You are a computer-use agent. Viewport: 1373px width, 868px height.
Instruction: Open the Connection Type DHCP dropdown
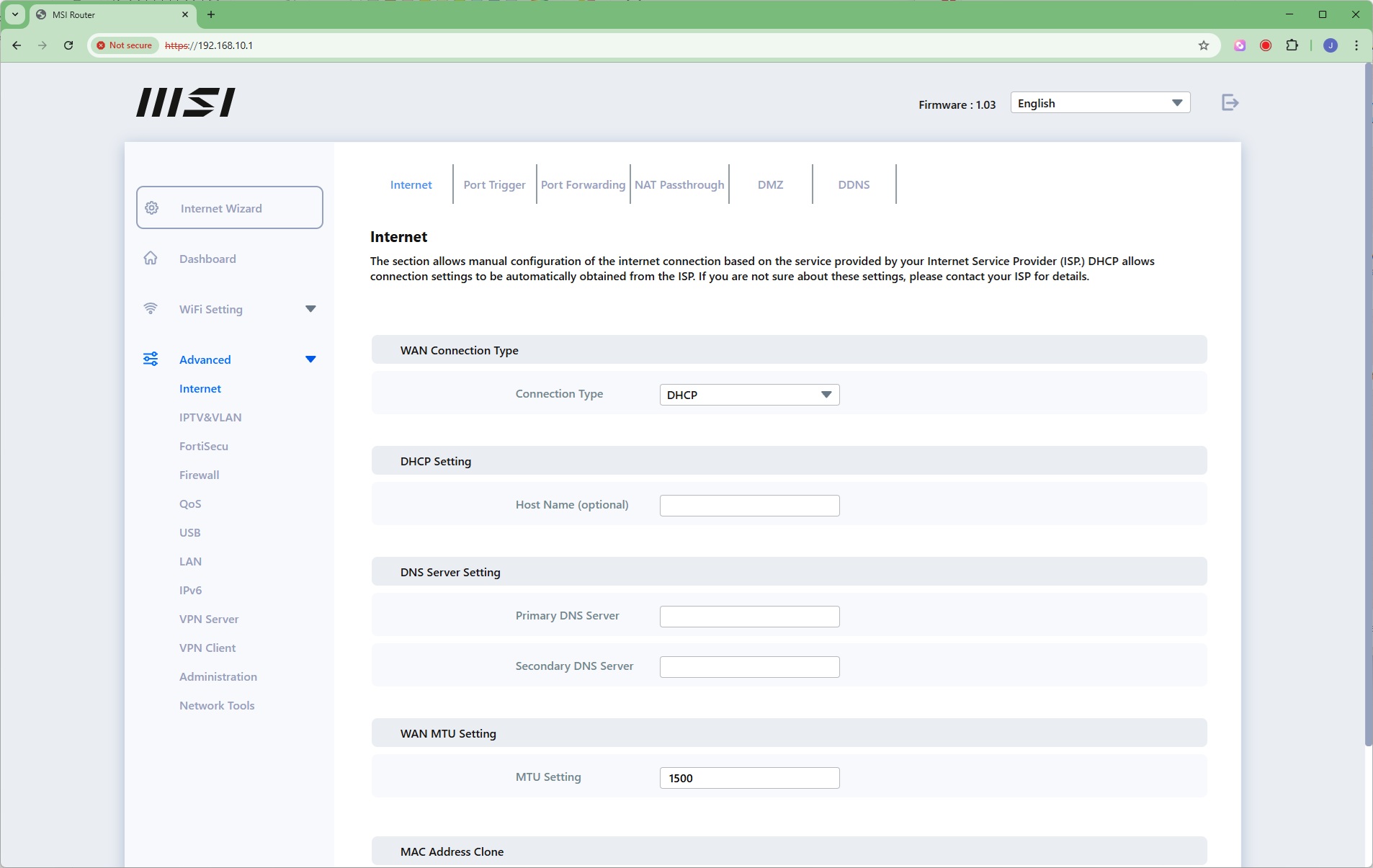pos(749,395)
